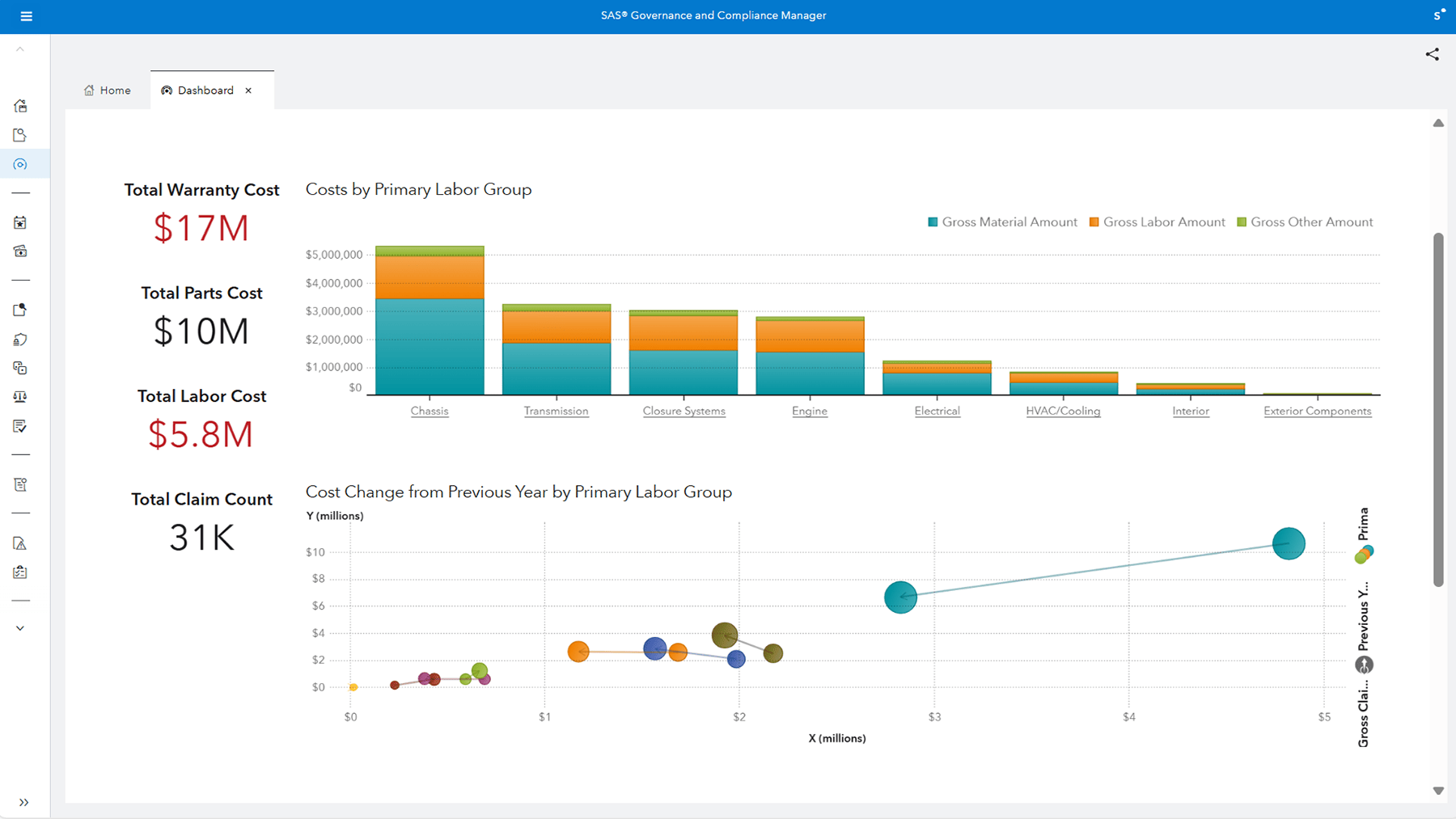
Task: Collapse the sidebar with the top chevron
Action: click(20, 48)
